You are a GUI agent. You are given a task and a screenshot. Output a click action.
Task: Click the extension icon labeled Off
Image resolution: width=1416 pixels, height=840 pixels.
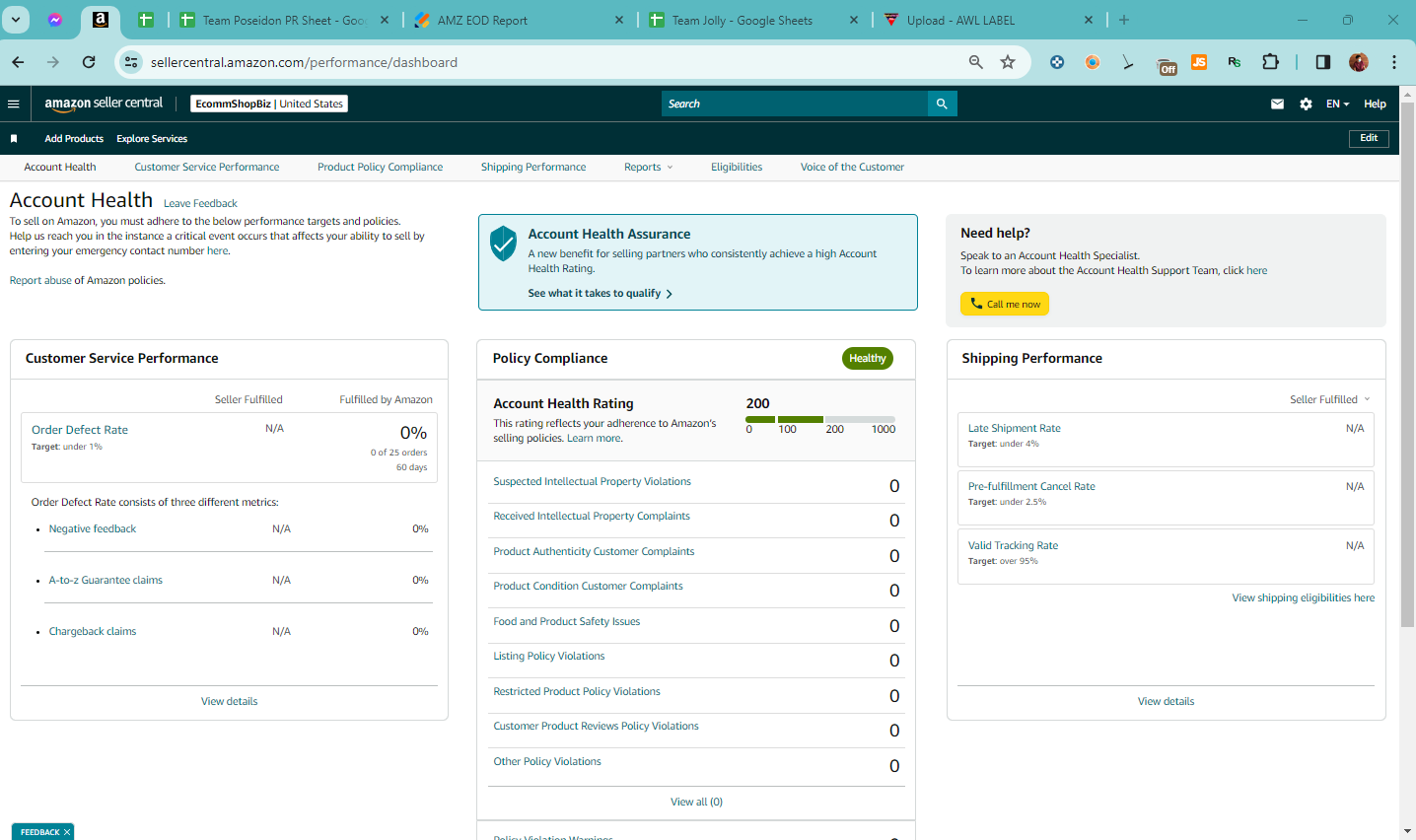[1168, 65]
